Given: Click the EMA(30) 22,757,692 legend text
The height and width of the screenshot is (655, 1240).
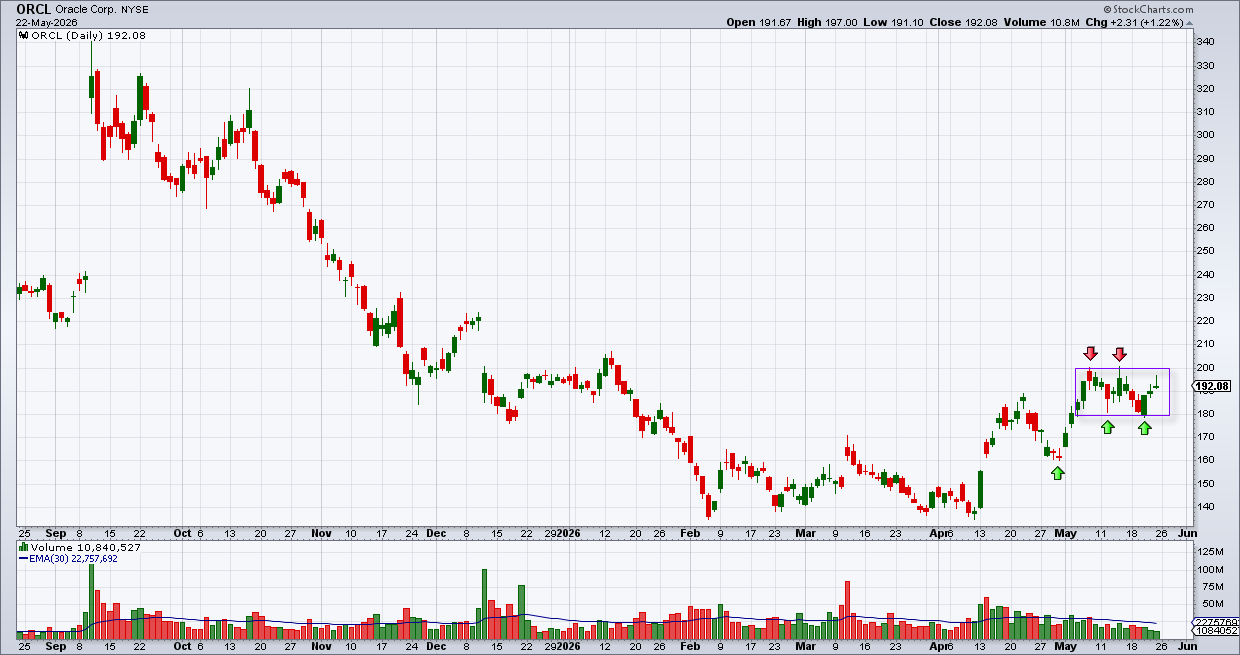Looking at the screenshot, I should point(73,559).
